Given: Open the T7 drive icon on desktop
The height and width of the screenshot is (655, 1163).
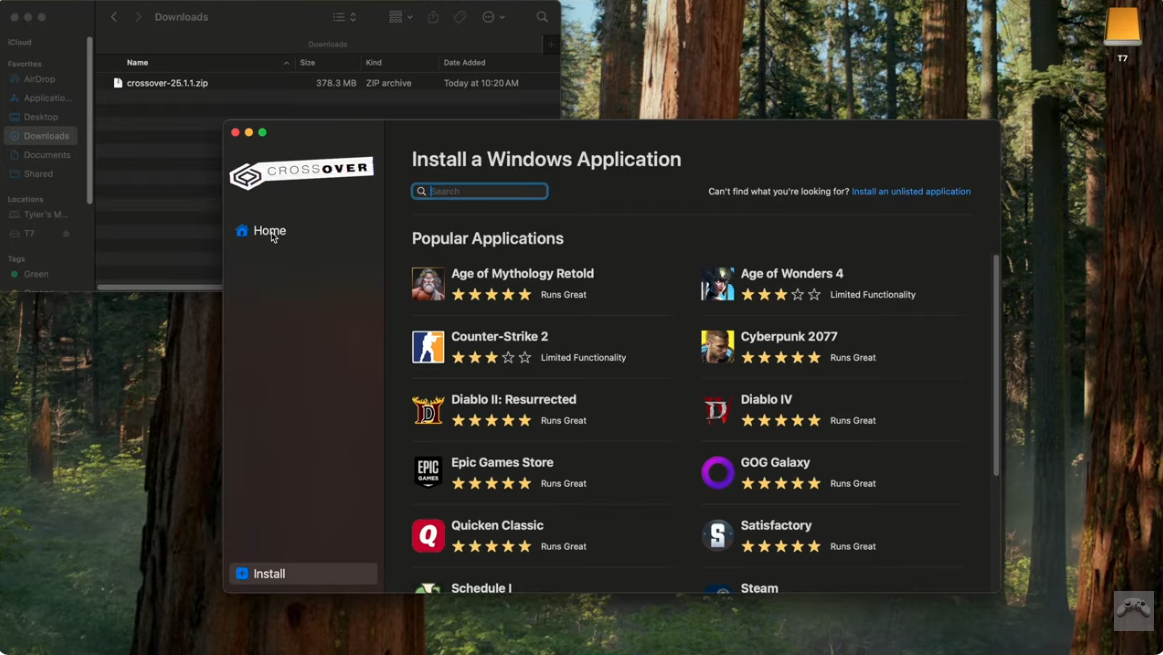Looking at the screenshot, I should click(1122, 27).
